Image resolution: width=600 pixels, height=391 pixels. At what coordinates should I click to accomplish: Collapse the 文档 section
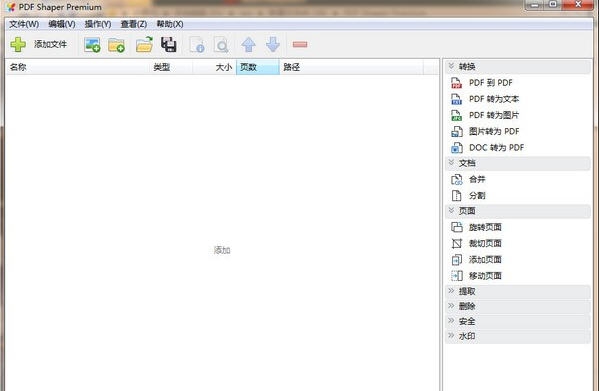click(x=518, y=163)
